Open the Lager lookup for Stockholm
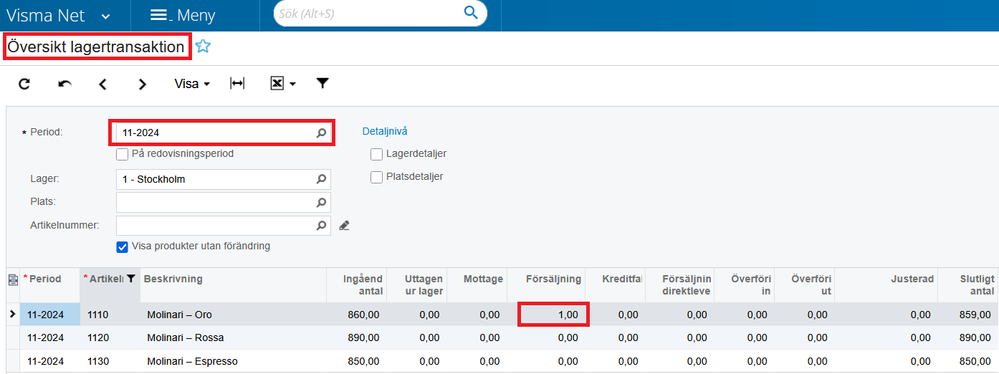This screenshot has width=999, height=374. click(321, 180)
